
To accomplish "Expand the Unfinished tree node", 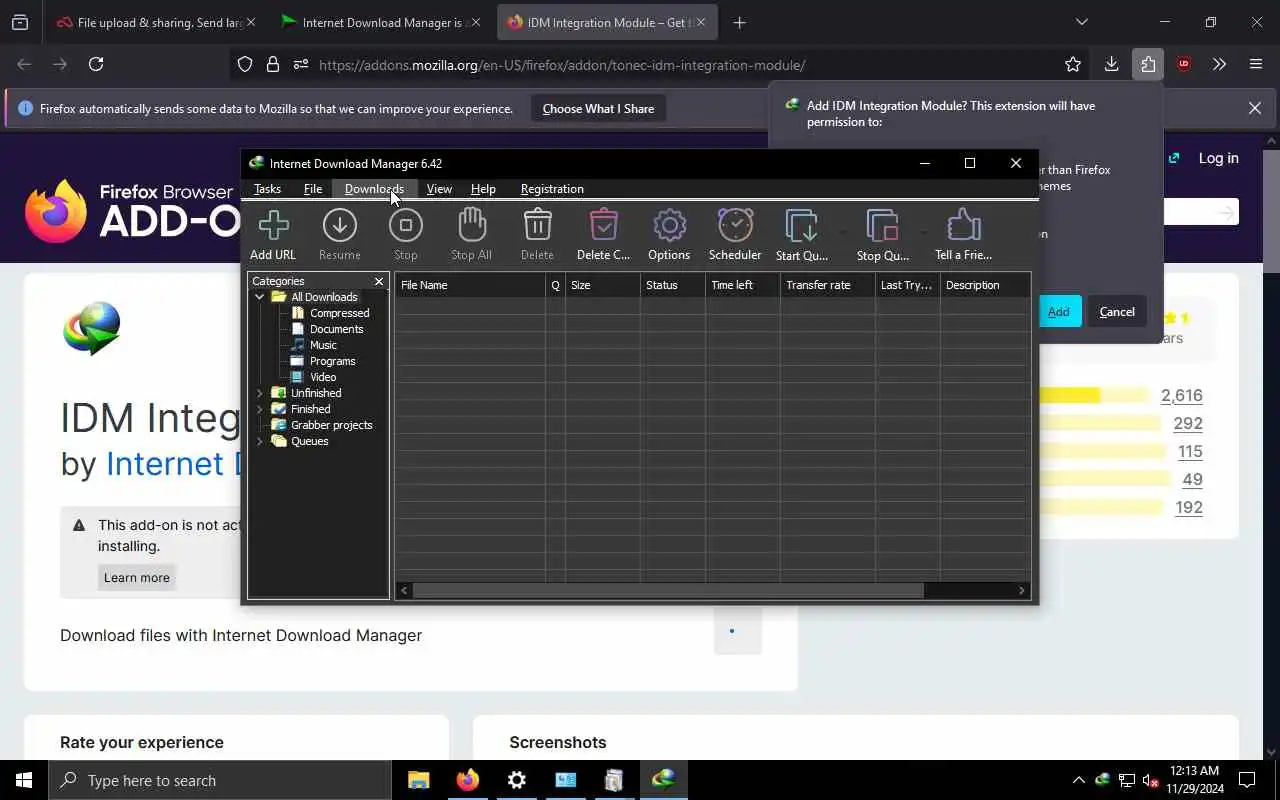I will pos(260,393).
